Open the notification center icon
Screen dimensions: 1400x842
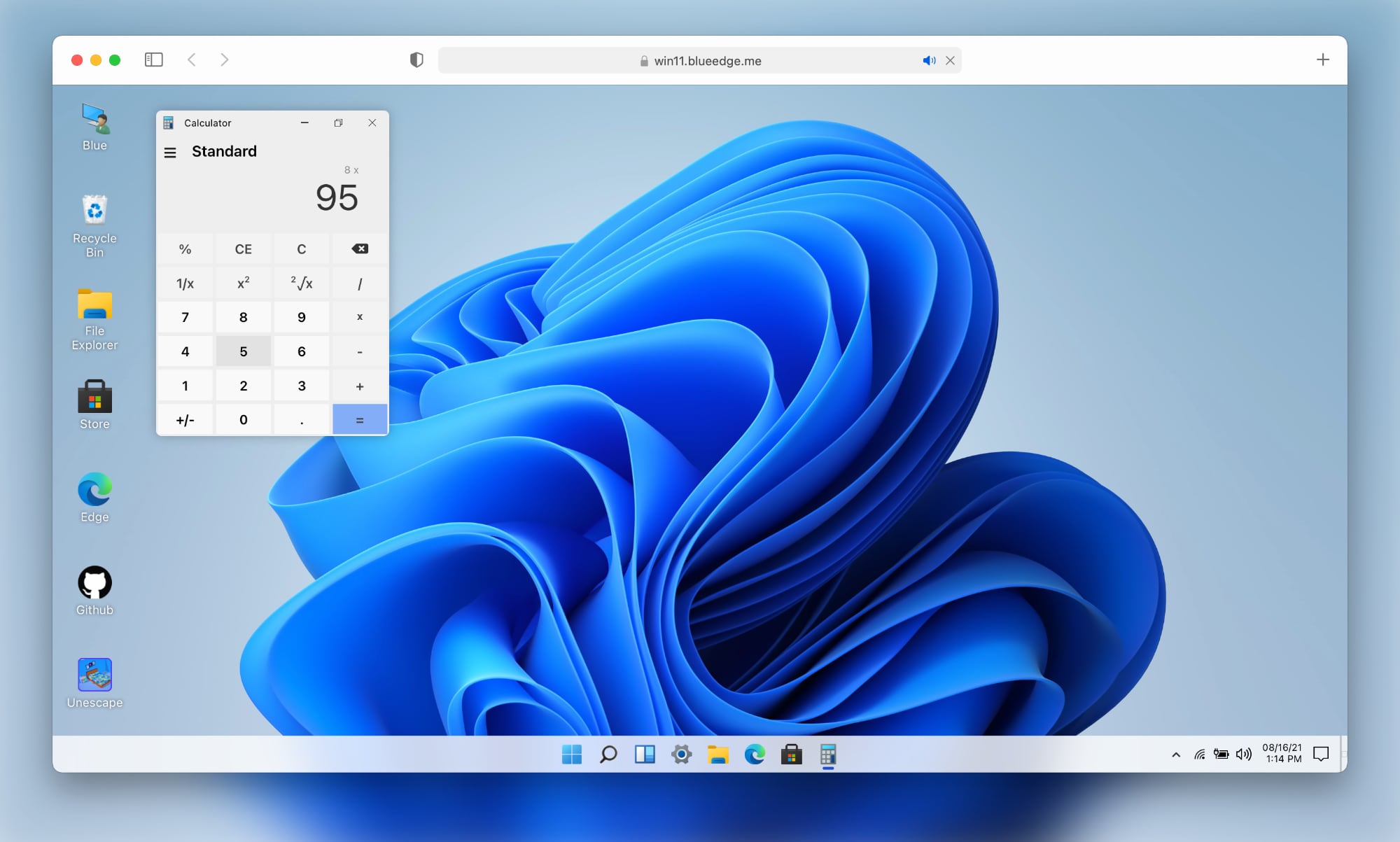pyautogui.click(x=1321, y=754)
